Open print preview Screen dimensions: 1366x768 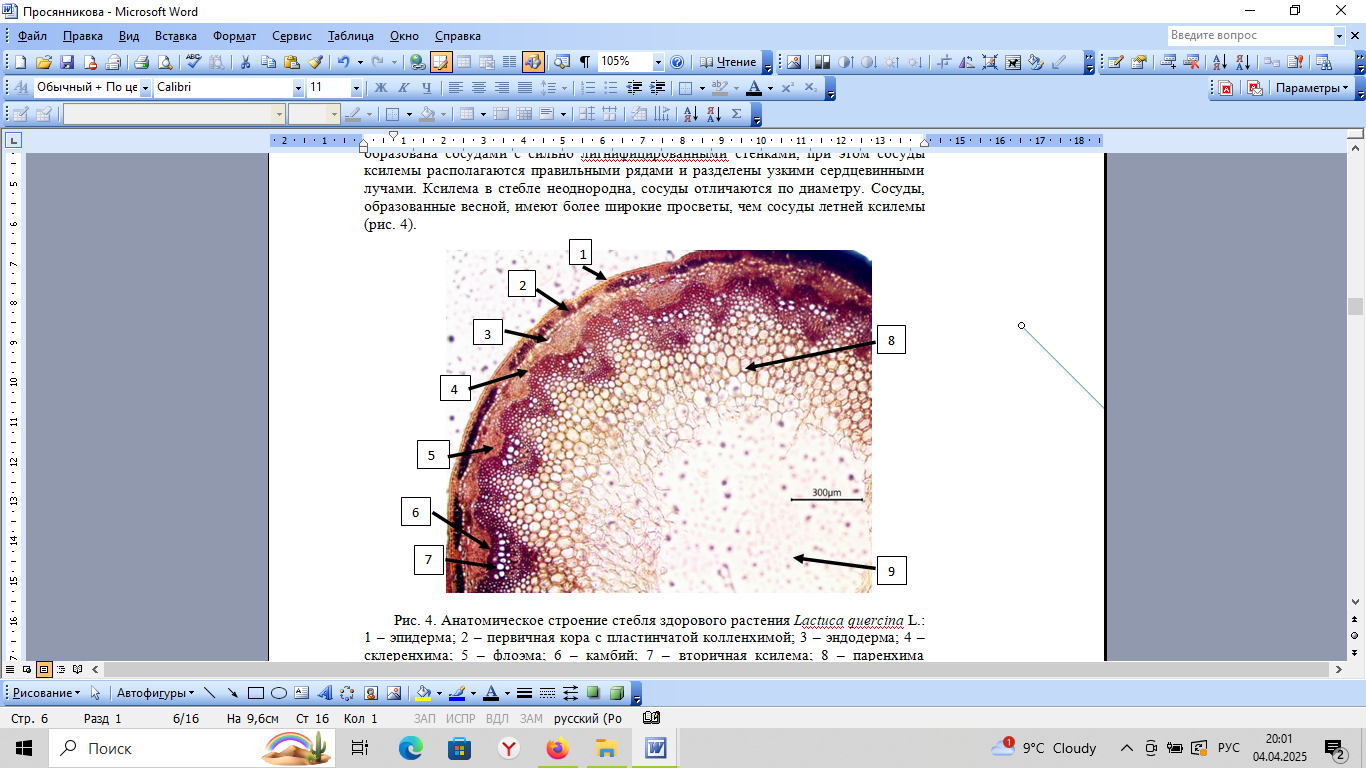coord(163,62)
